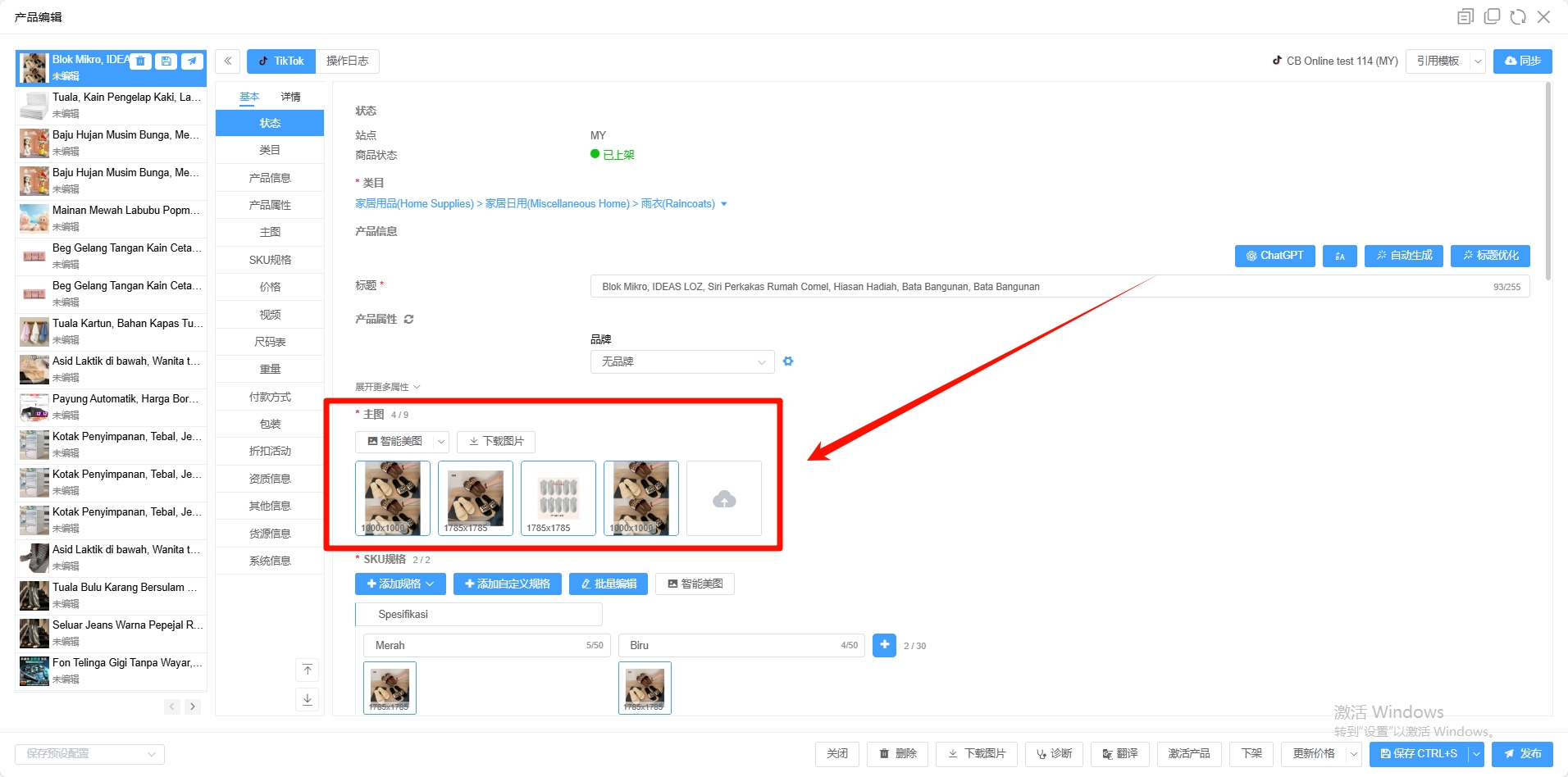This screenshot has height=777, width=1568.
Task: Click the product title input field
Action: point(1060,287)
